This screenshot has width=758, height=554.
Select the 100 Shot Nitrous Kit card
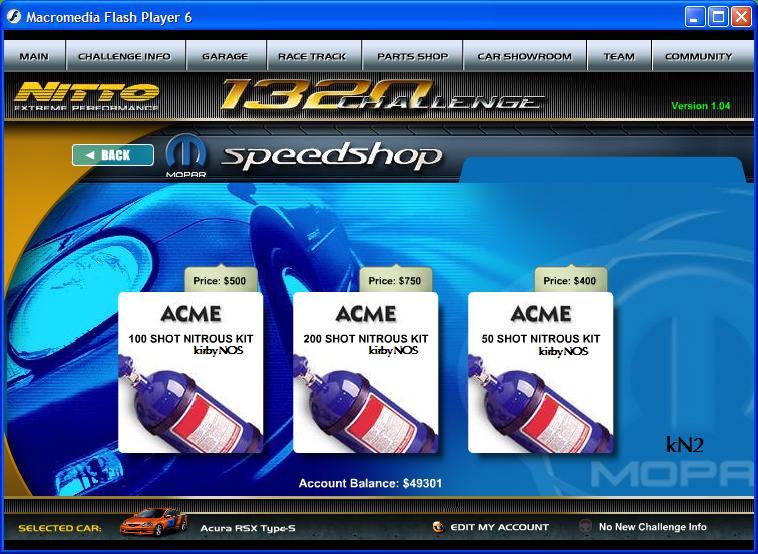[x=190, y=372]
